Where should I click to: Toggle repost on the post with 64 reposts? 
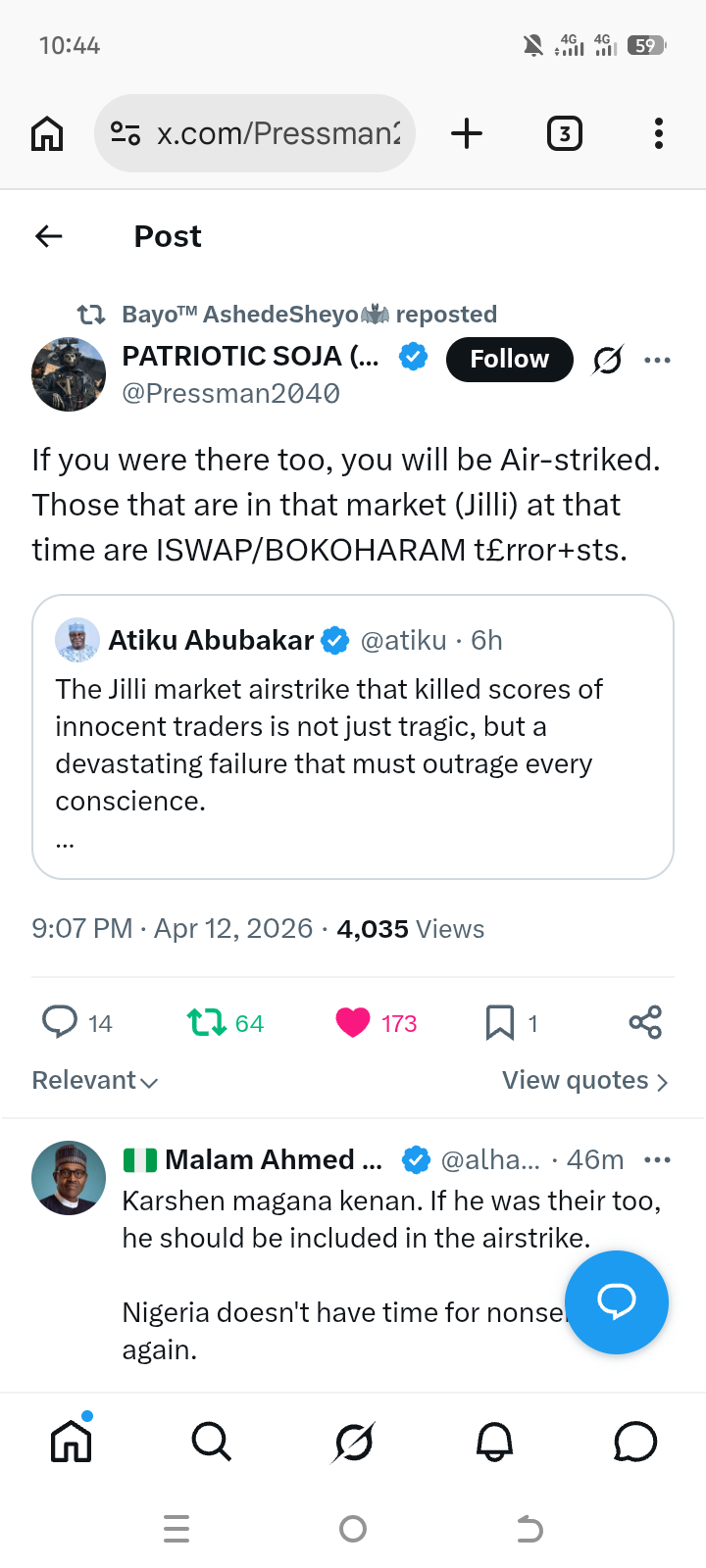pos(206,1023)
